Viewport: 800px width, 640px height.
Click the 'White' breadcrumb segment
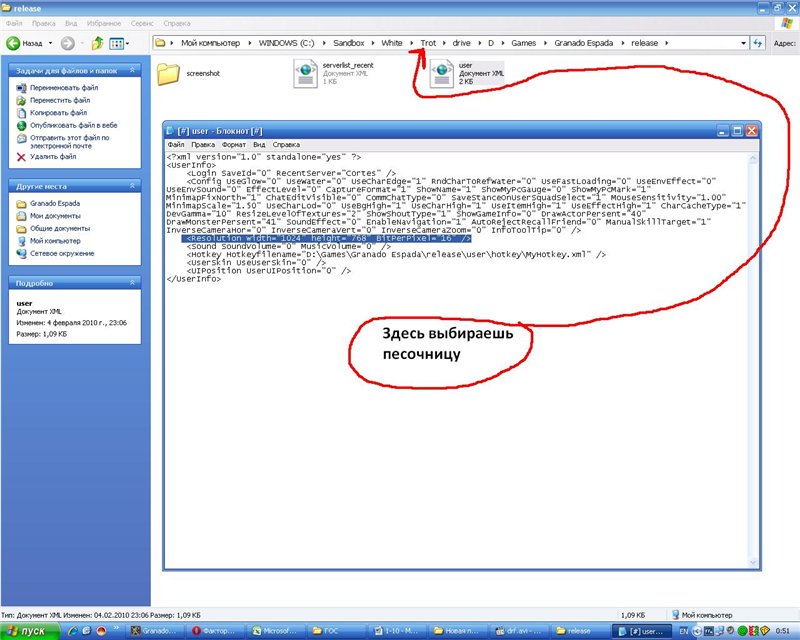pos(391,43)
